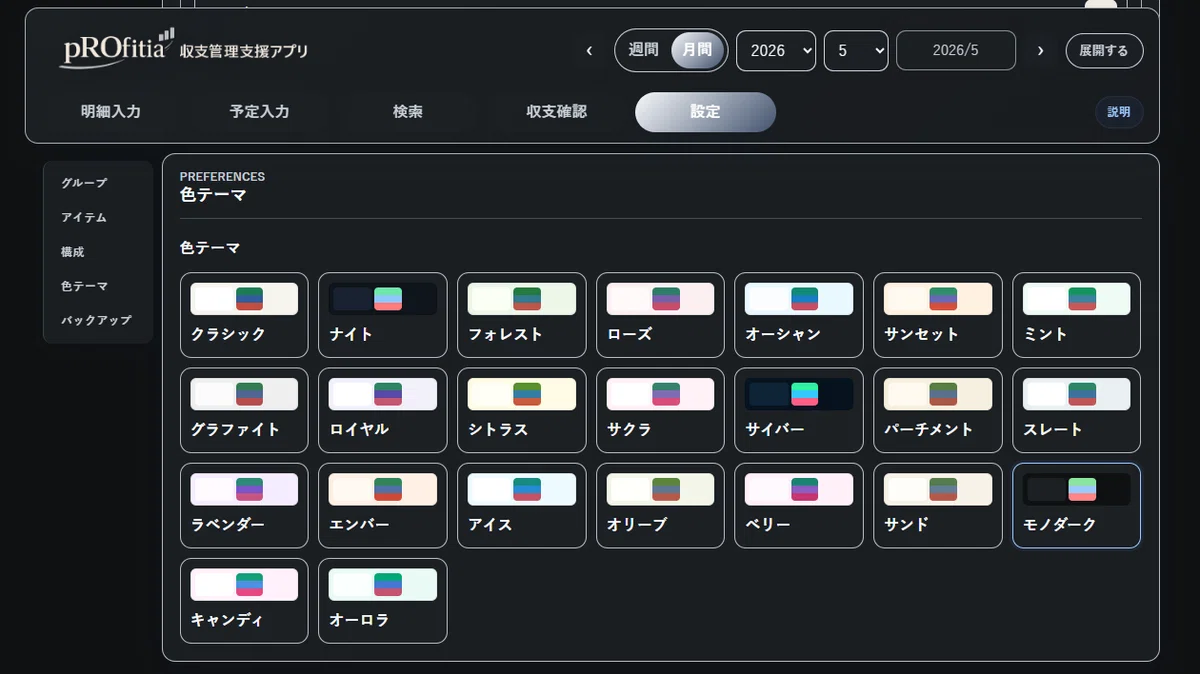Select 構成 in the settings sidebar
This screenshot has height=674, width=1200.
[x=98, y=252]
